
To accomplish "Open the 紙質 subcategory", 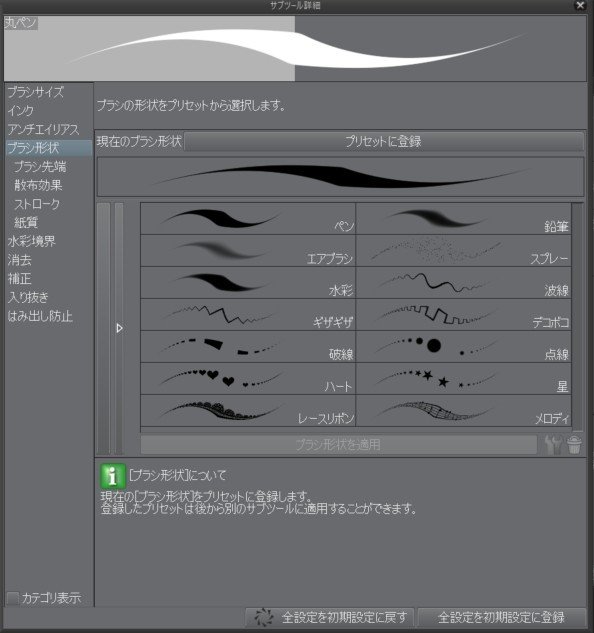I will 49,222.
